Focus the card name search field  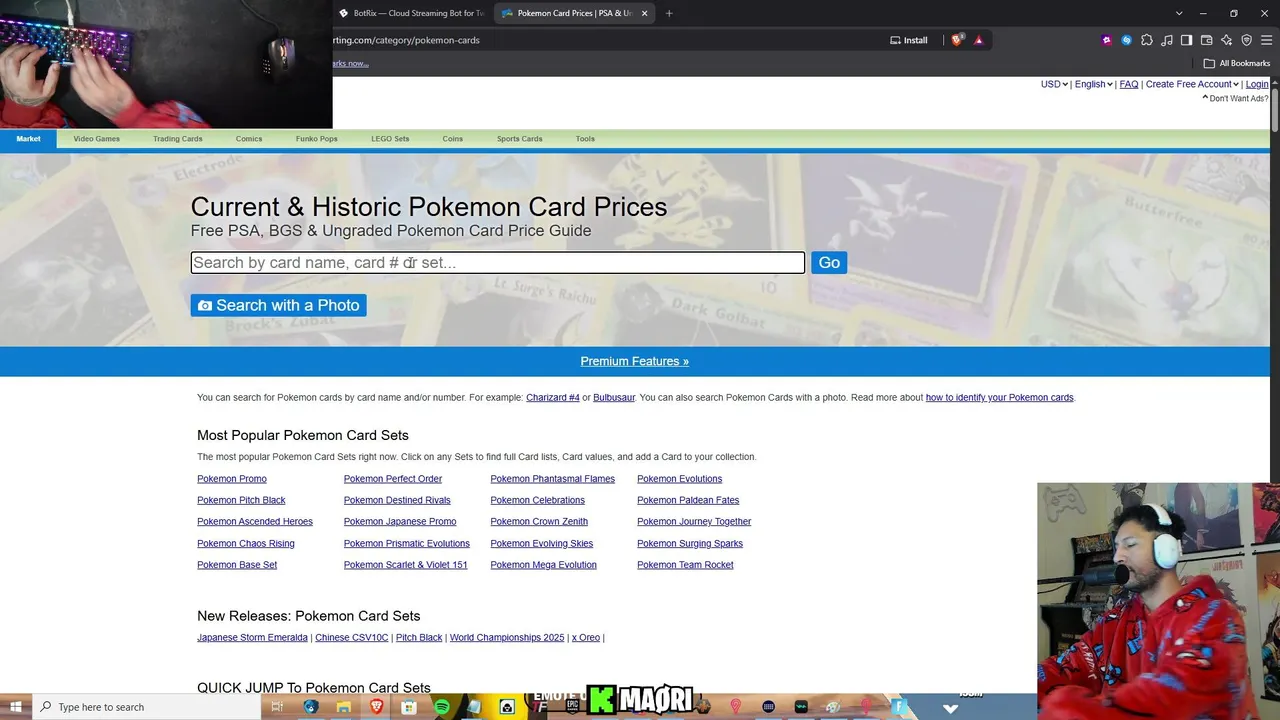498,263
